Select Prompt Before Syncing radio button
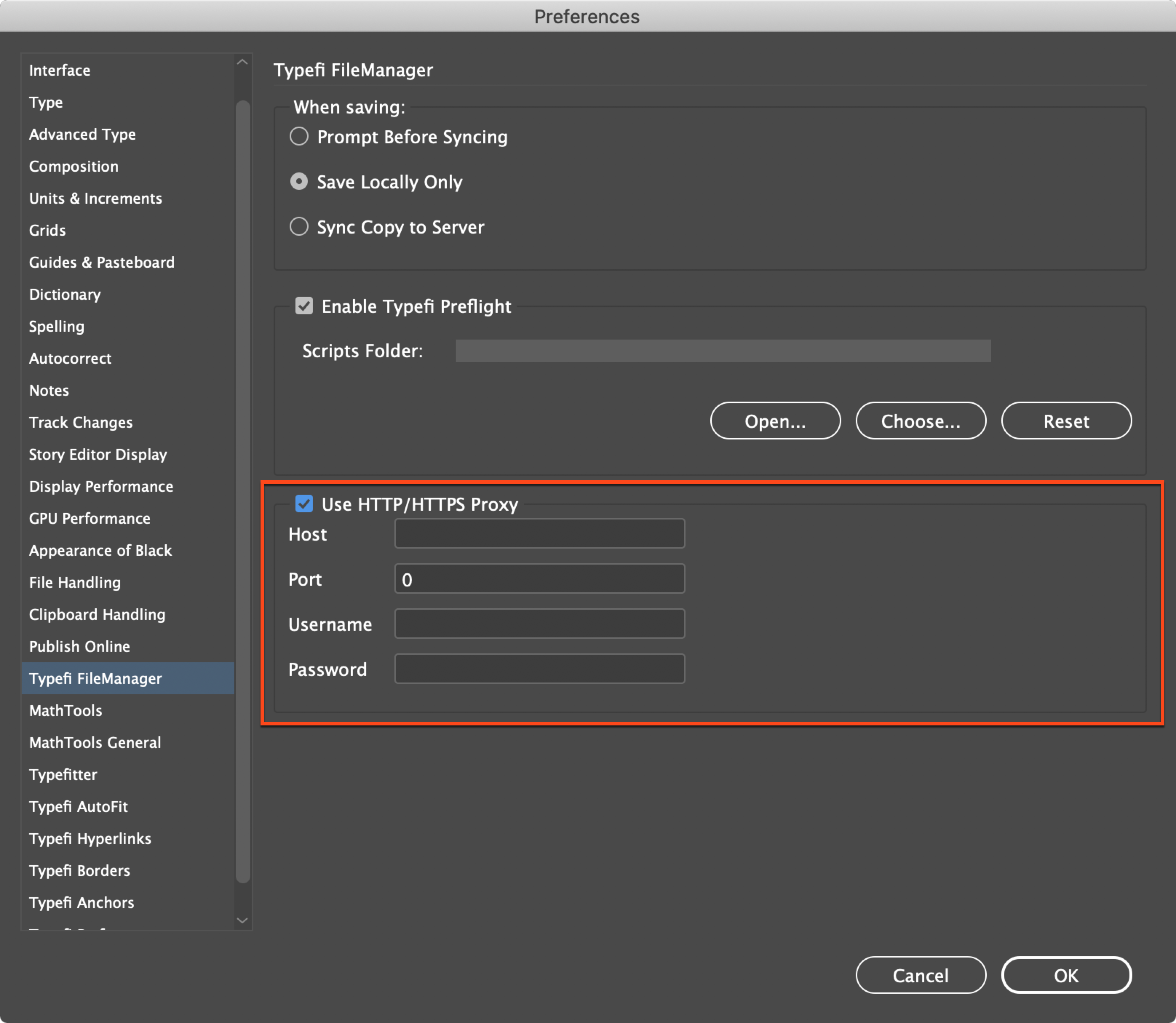1176x1023 pixels. [x=299, y=136]
